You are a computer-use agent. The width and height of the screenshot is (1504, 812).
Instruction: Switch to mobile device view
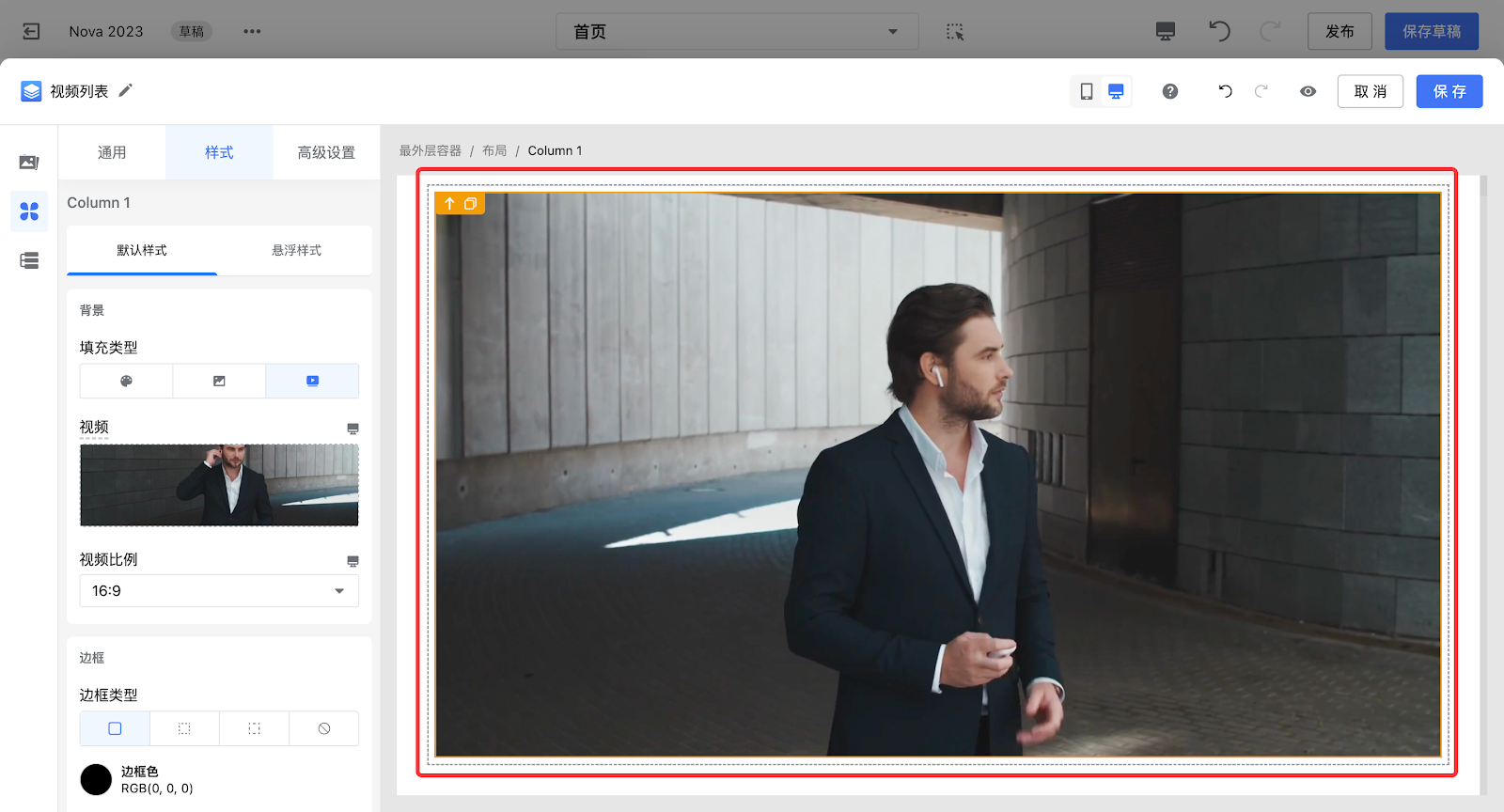[1087, 91]
